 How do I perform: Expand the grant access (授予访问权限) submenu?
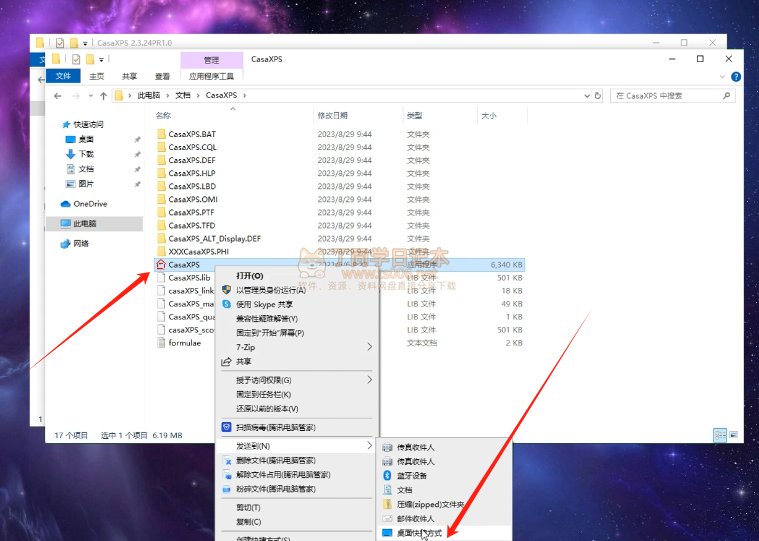370,380
